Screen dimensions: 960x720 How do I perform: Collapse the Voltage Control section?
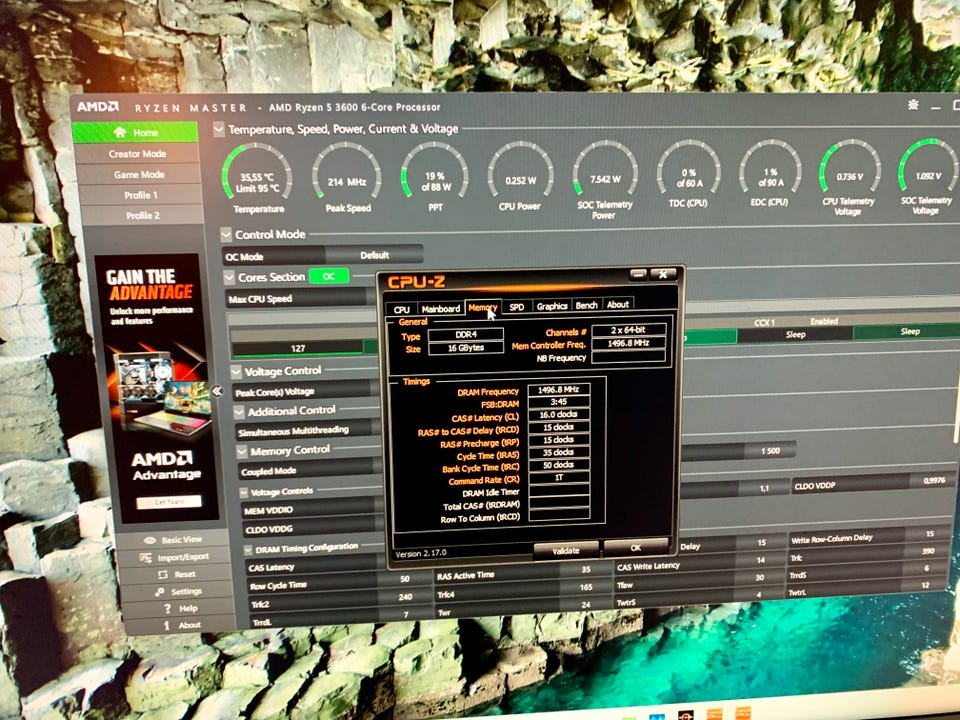click(x=236, y=372)
